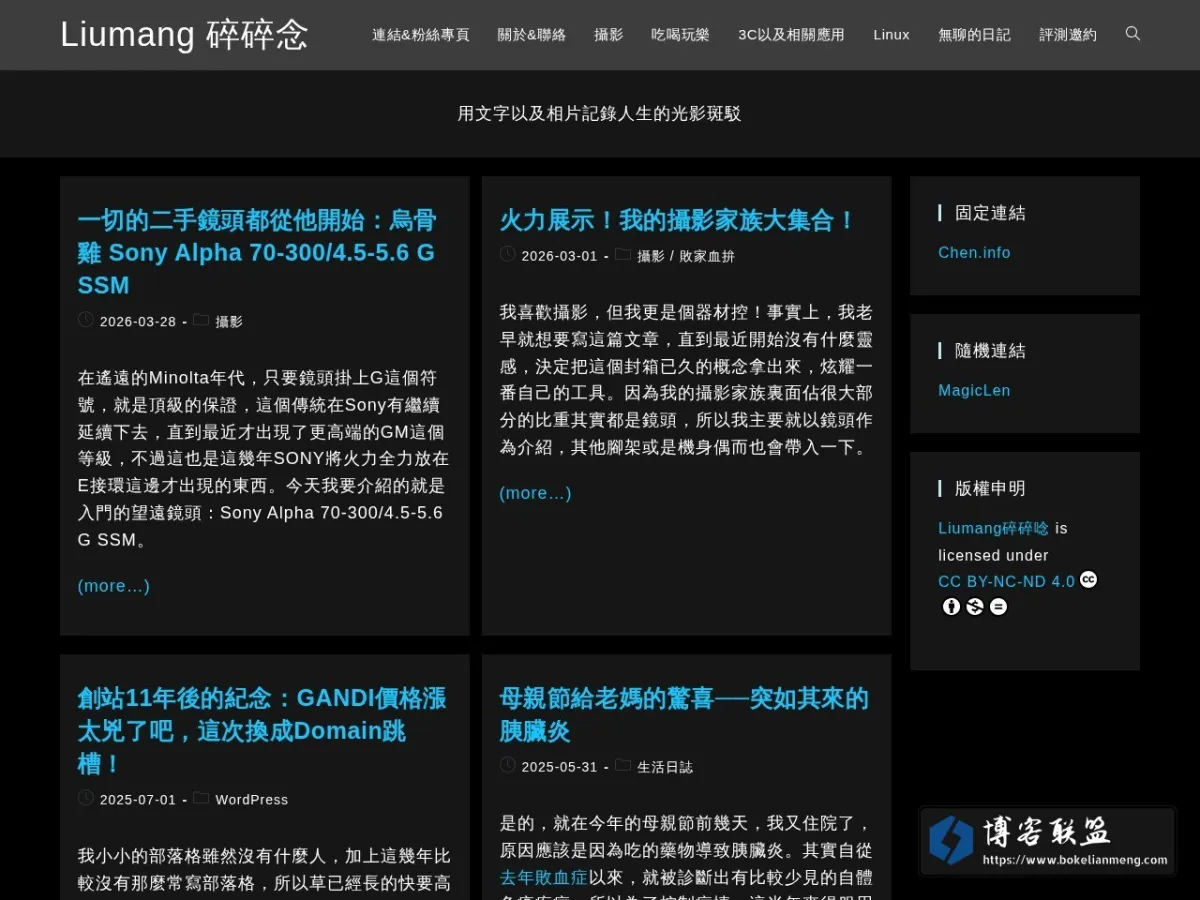Click the clock icon beside 2025-05-31
This screenshot has height=900, width=1200.
[x=508, y=765]
